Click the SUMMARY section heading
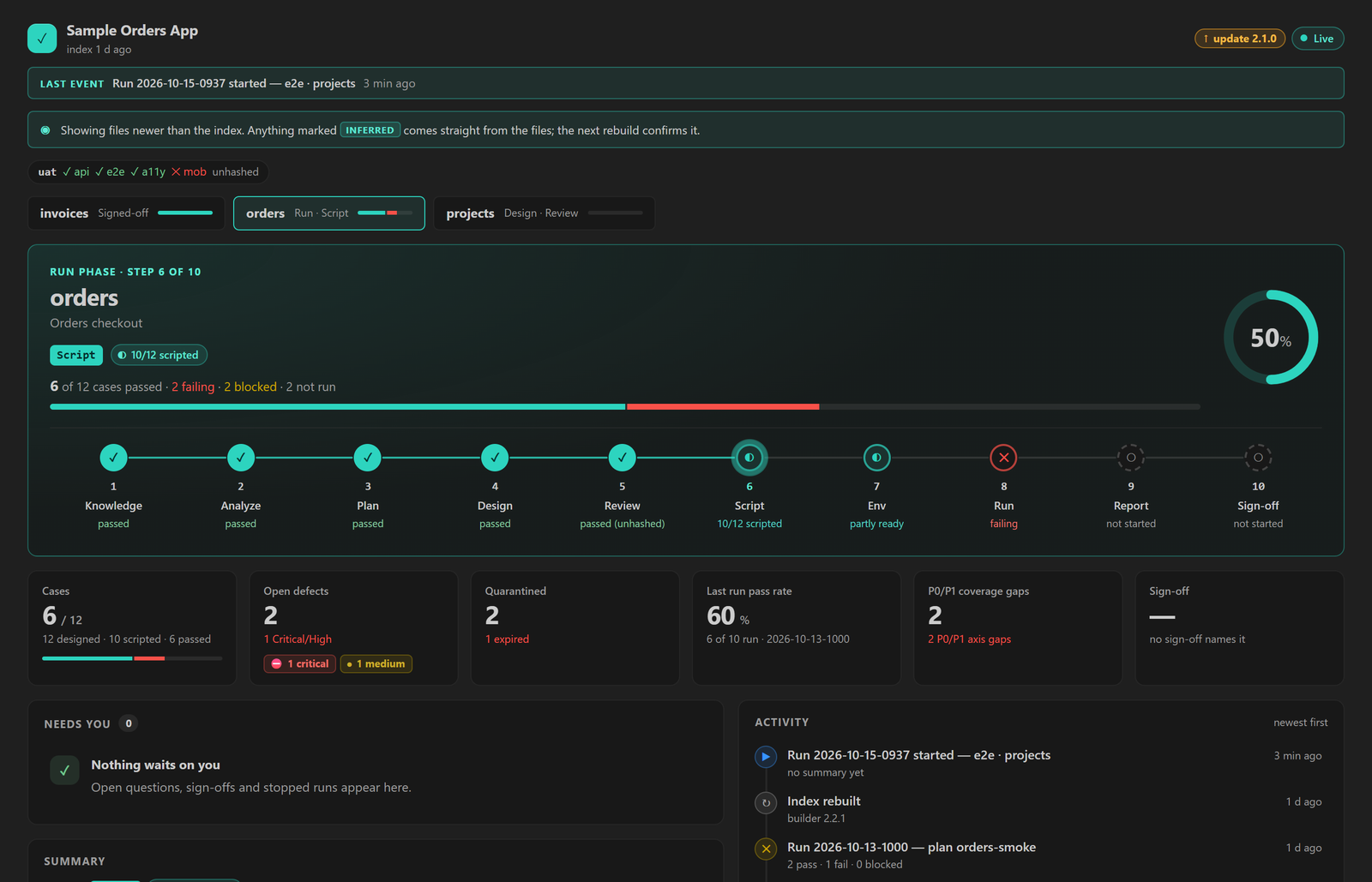This screenshot has height=882, width=1372. [x=75, y=861]
